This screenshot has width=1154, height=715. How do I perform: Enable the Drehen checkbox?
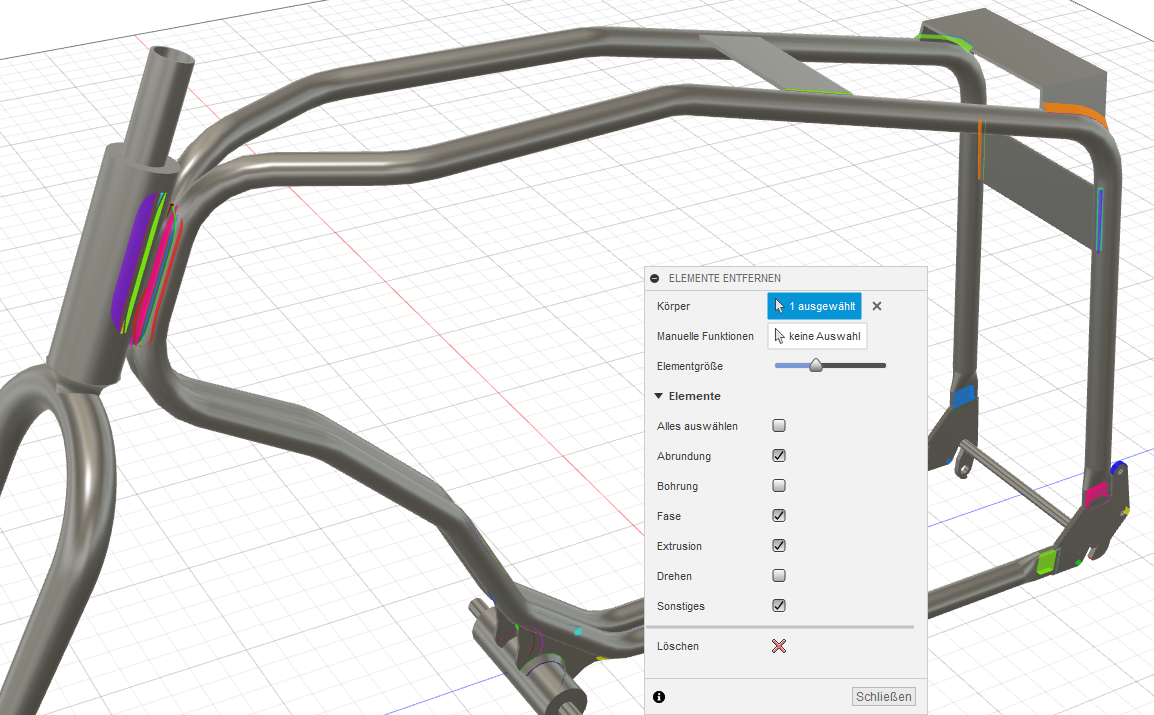tap(778, 575)
